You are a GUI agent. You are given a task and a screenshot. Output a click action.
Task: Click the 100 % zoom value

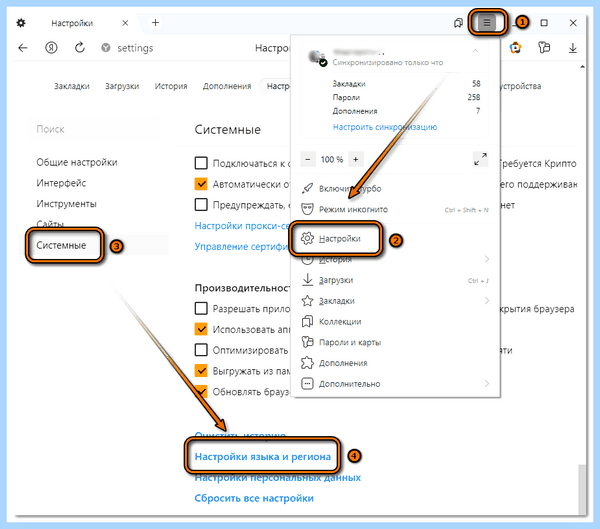coord(332,159)
